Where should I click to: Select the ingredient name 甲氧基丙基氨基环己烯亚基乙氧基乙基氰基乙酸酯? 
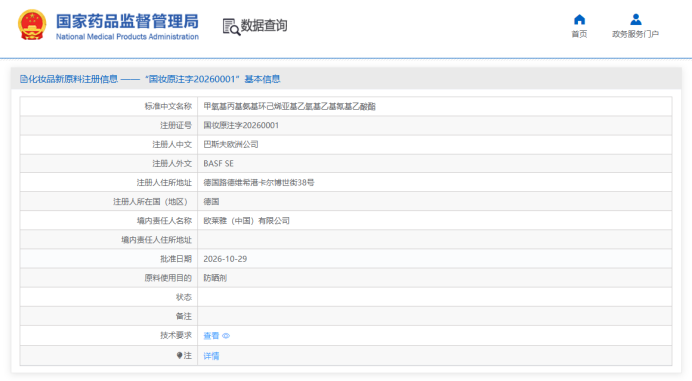click(290, 106)
